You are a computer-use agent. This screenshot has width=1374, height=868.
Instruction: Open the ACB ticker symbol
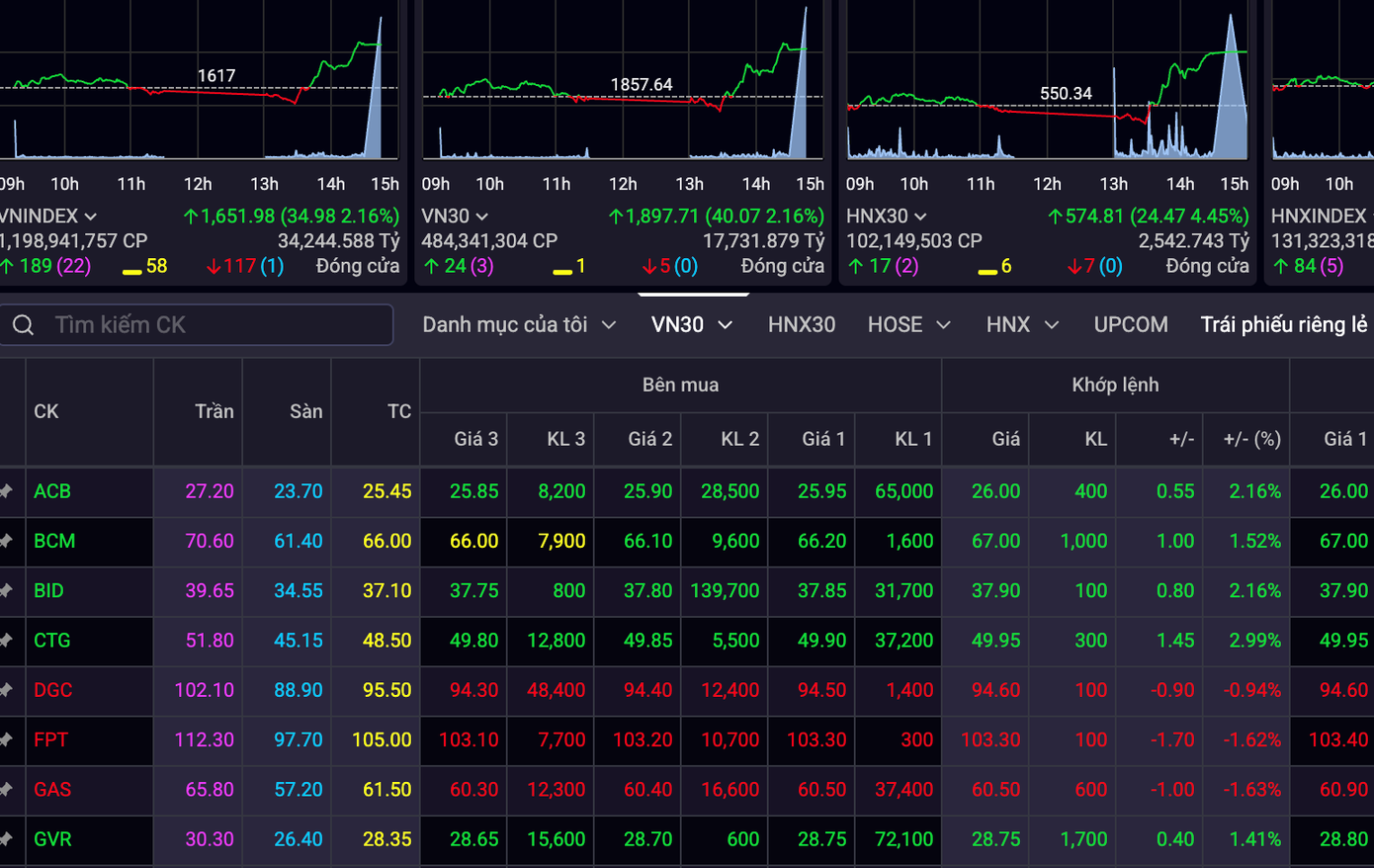[52, 491]
